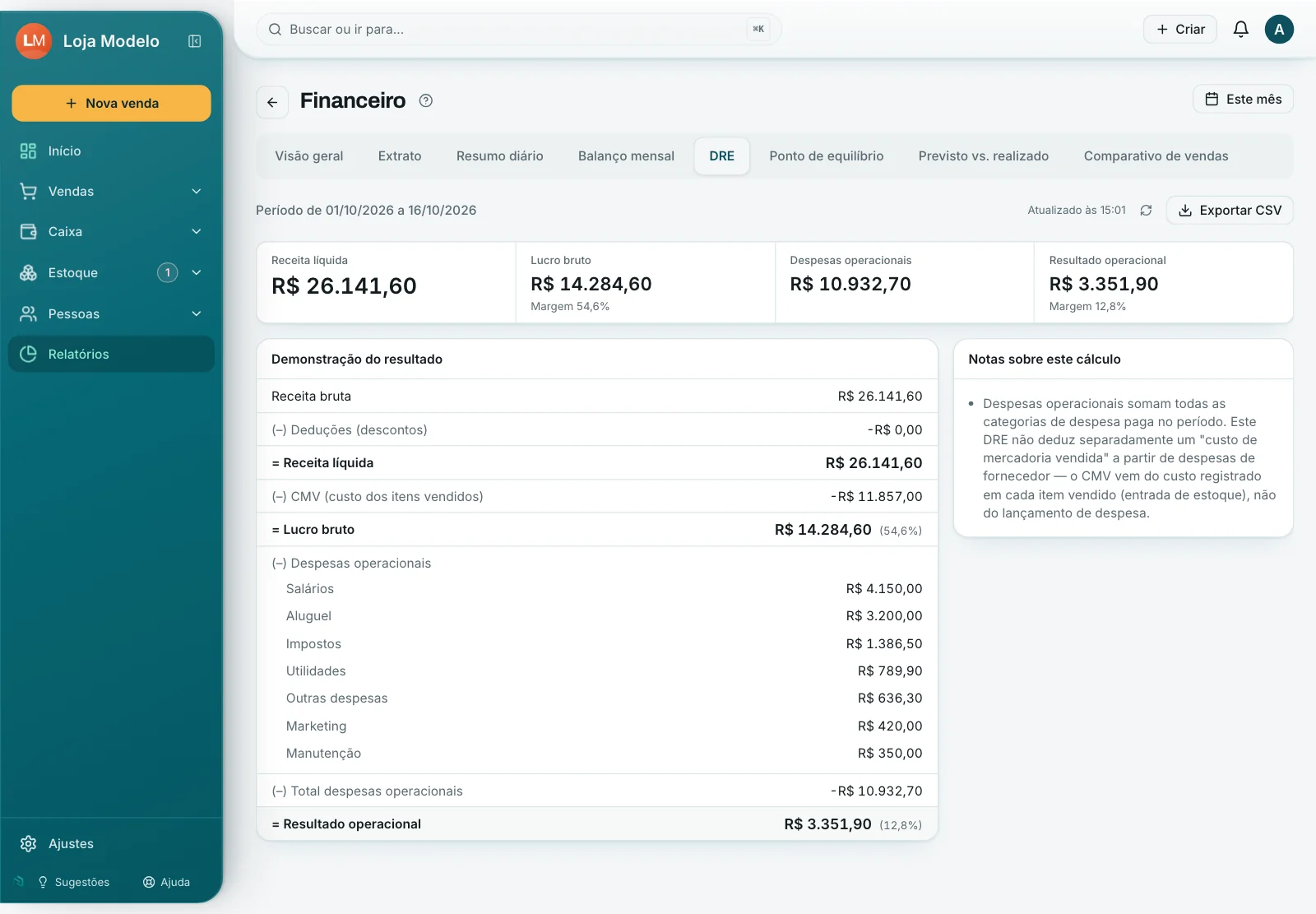Open the help icon next to Financeiro

click(x=425, y=100)
